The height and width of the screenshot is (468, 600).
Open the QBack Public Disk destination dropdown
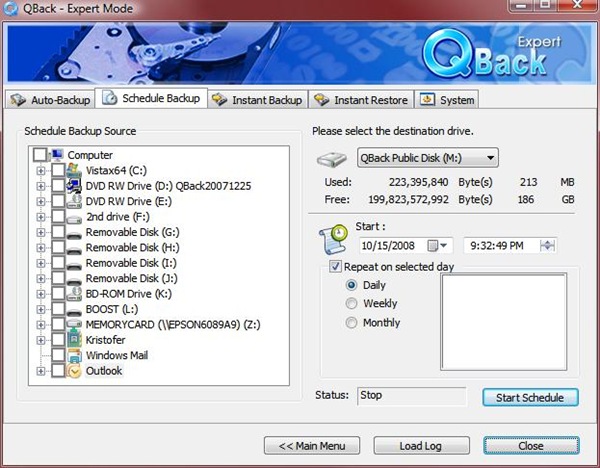click(x=489, y=157)
